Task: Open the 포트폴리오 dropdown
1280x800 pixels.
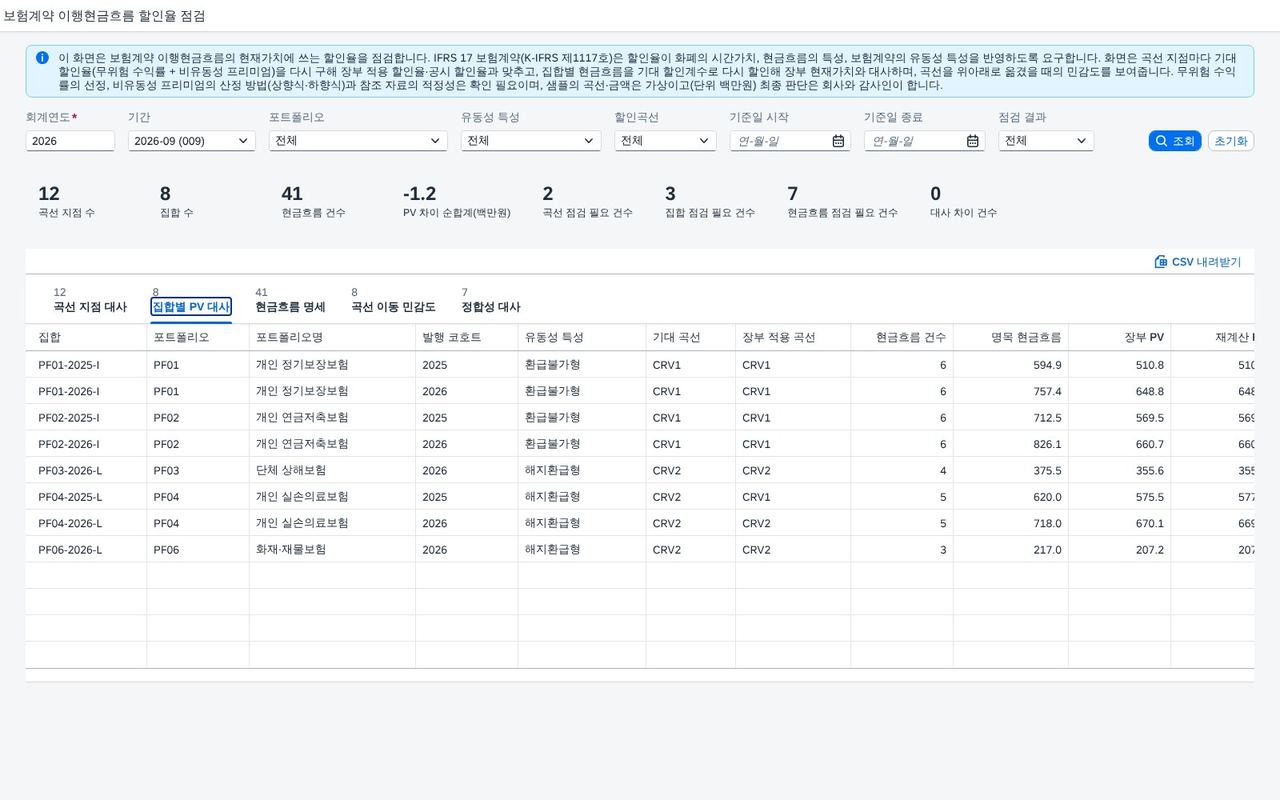Action: click(358, 141)
